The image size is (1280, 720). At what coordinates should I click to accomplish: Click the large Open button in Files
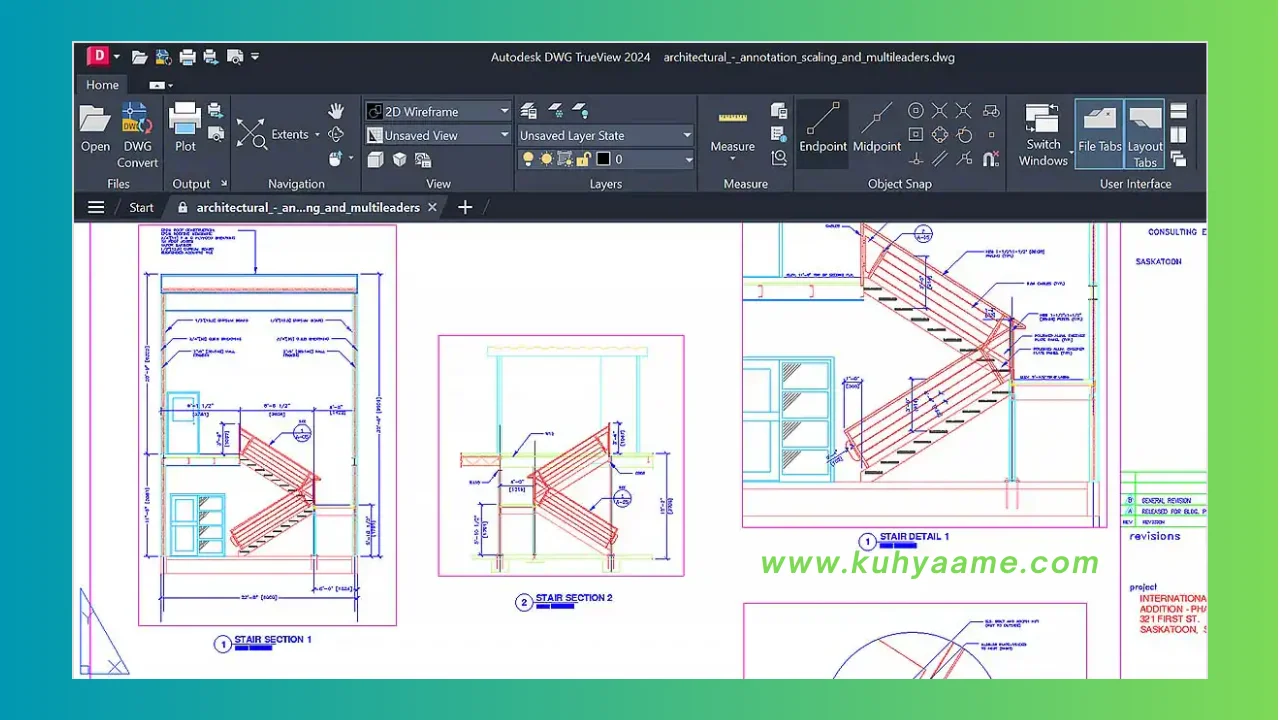[95, 129]
